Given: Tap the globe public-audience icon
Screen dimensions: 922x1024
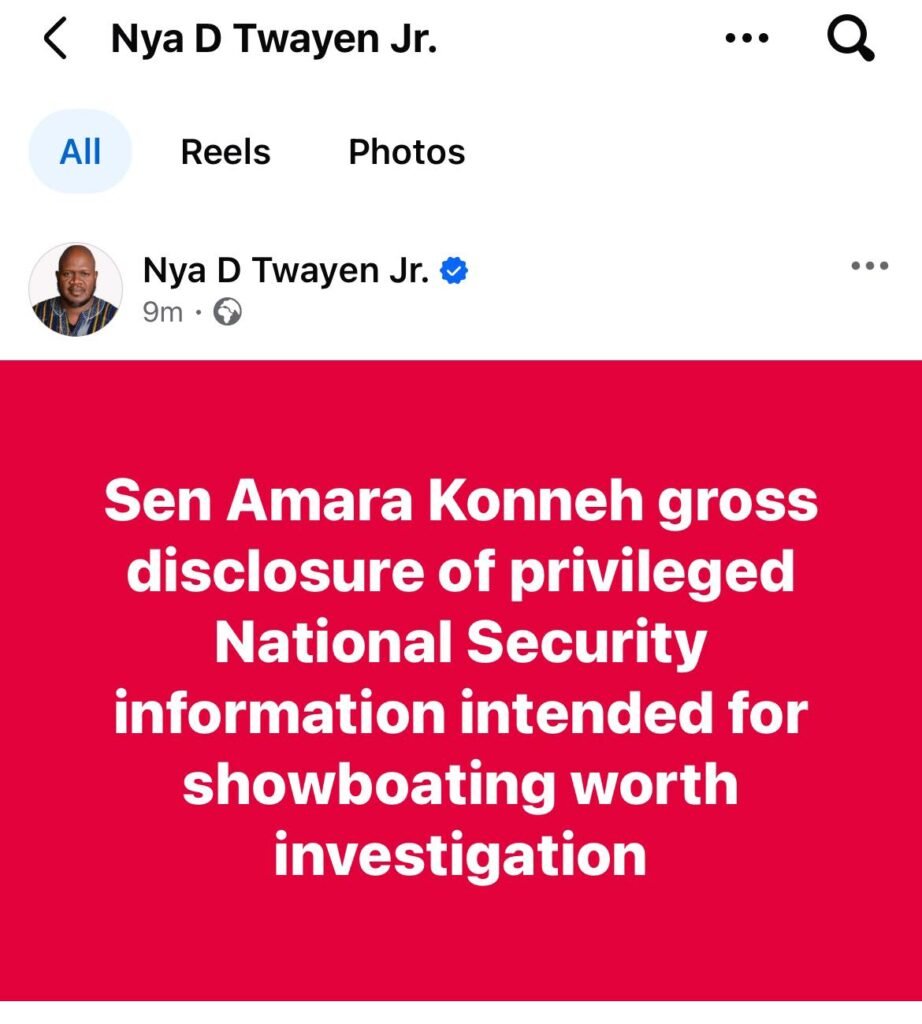Looking at the screenshot, I should (228, 313).
